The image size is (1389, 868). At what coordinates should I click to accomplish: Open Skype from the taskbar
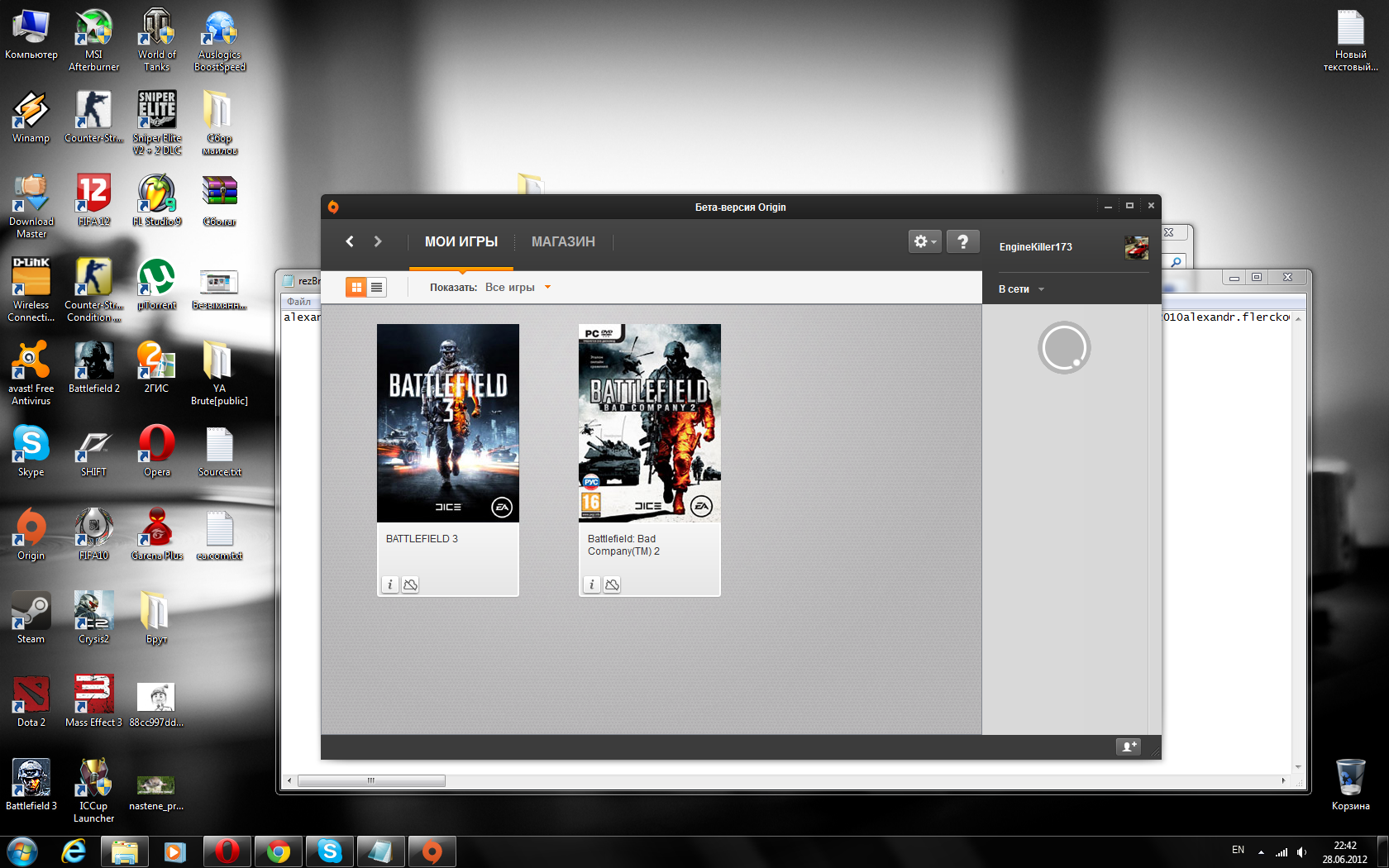[x=329, y=851]
